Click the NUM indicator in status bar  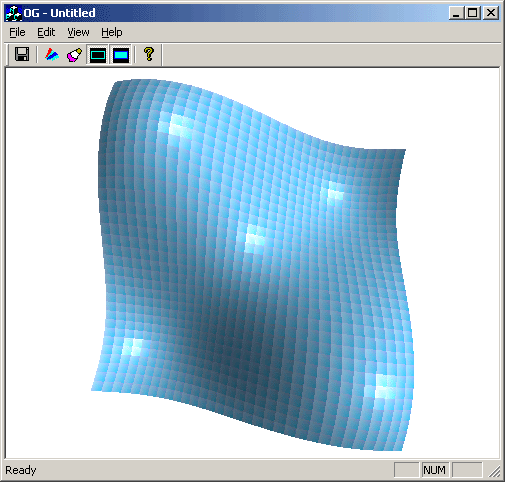434,470
